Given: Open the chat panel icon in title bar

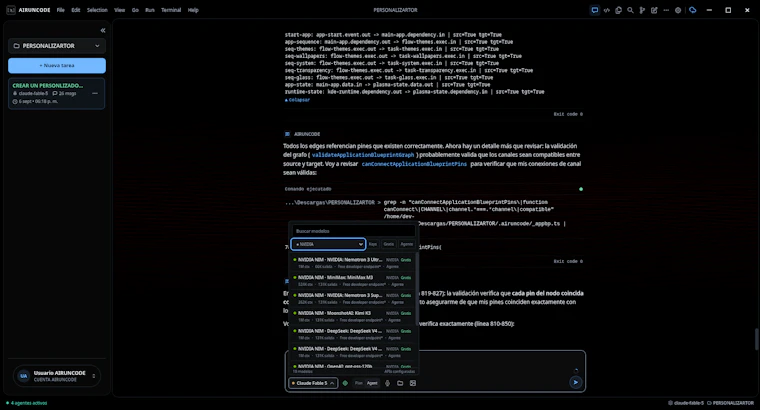Looking at the screenshot, I should pos(594,10).
